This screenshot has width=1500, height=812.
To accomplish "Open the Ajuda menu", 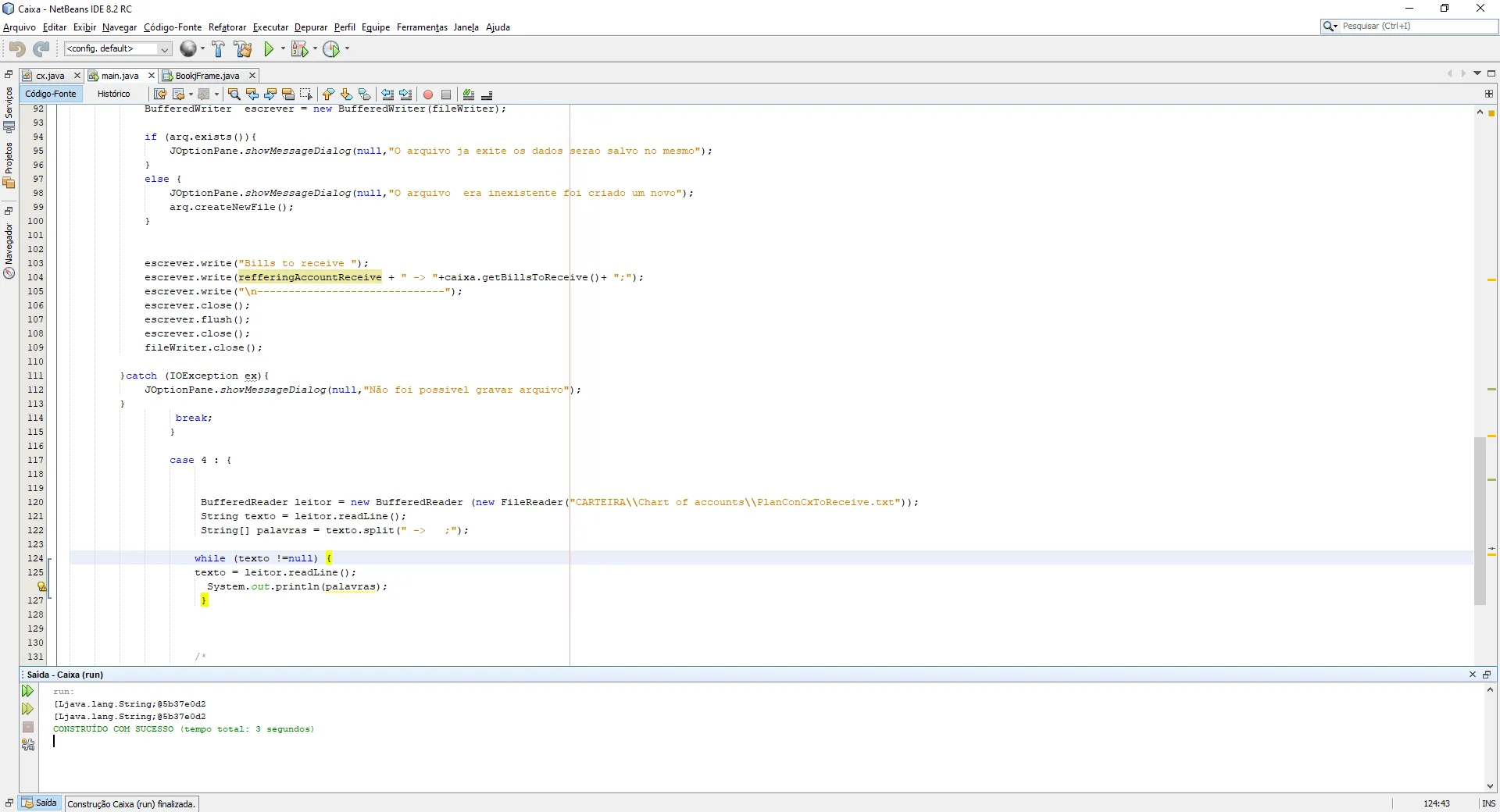I will coord(498,27).
